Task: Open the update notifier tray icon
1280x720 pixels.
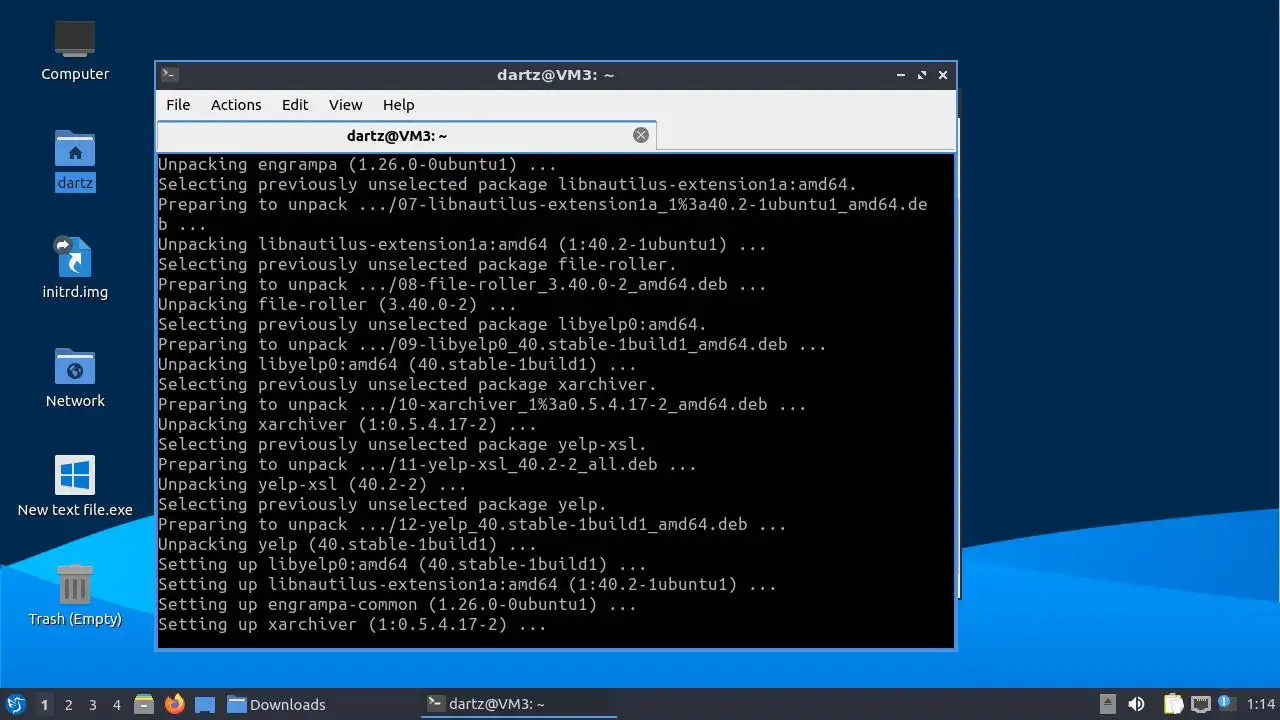Action: pos(1226,704)
